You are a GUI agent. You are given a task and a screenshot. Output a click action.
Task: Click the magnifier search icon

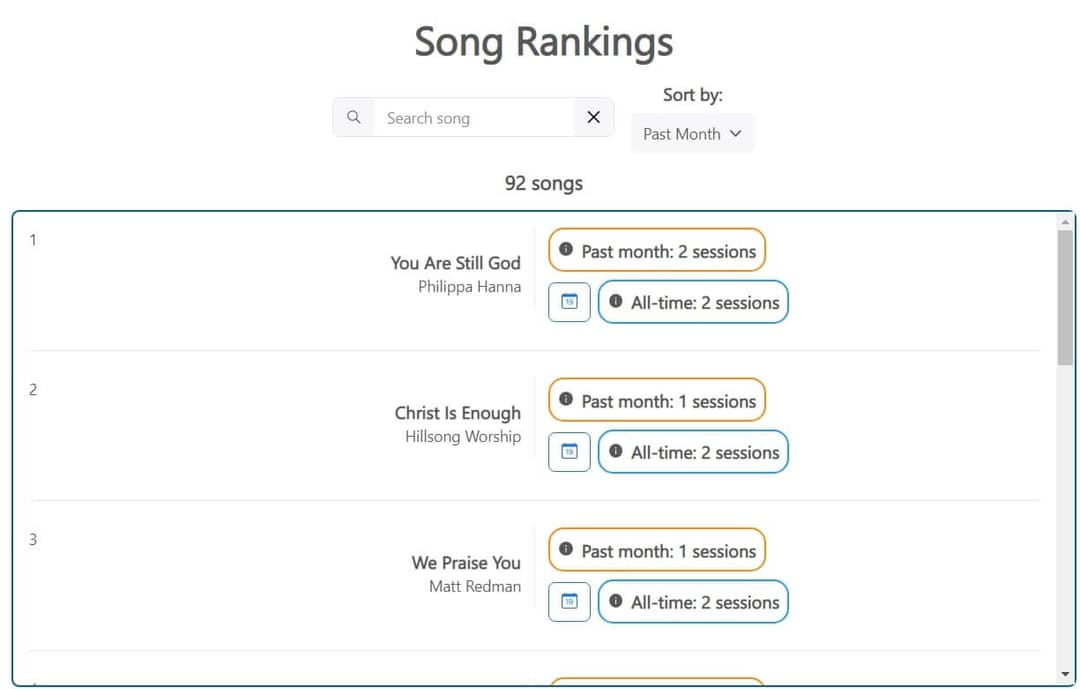click(353, 117)
